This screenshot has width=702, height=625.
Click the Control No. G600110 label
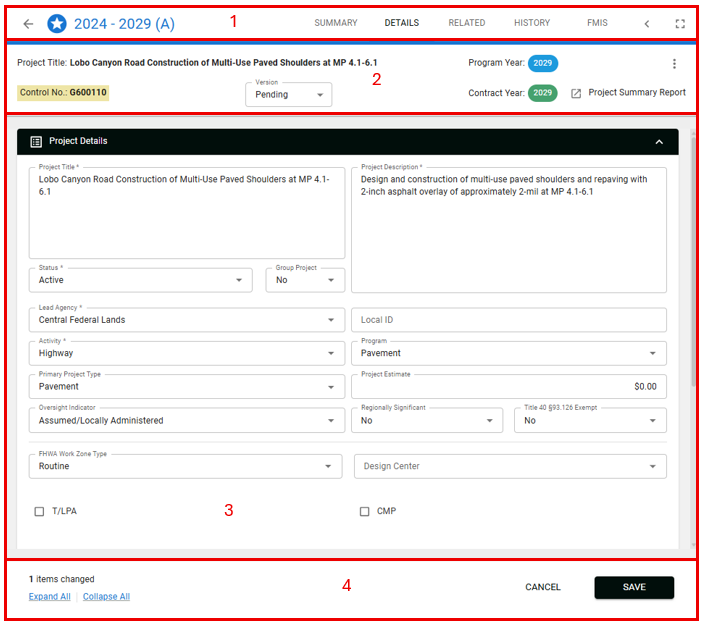63,93
